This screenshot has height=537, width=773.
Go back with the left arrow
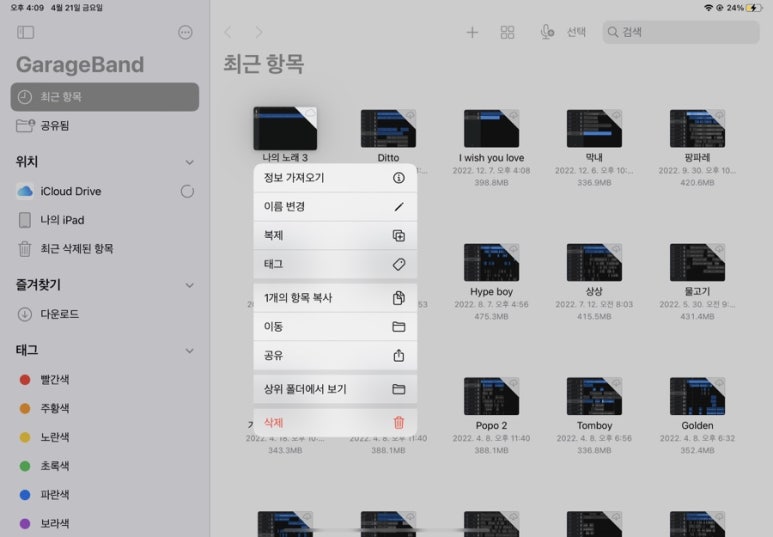(228, 33)
